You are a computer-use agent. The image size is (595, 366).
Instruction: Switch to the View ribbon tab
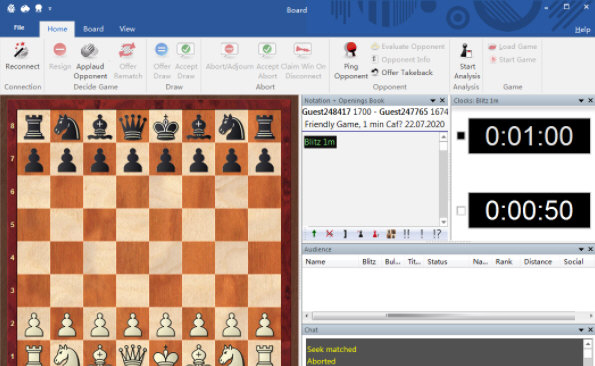pos(127,29)
